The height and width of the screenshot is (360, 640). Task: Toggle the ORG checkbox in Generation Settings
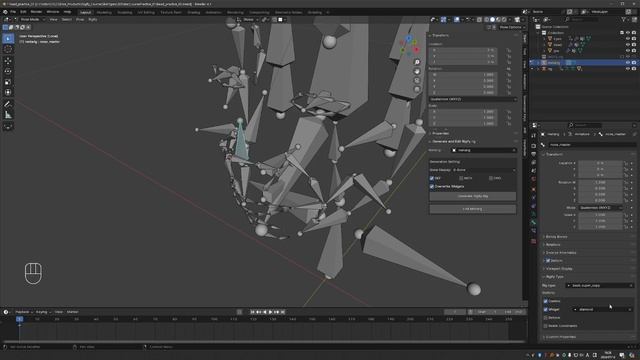[491, 178]
